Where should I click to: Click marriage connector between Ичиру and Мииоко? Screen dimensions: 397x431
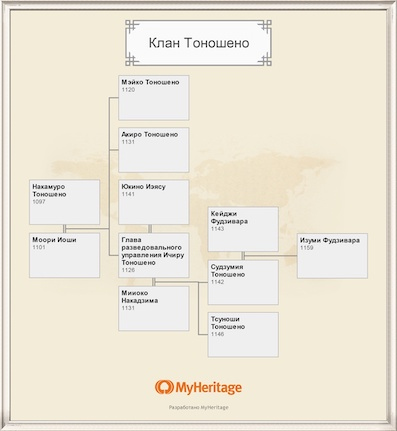coord(154,282)
